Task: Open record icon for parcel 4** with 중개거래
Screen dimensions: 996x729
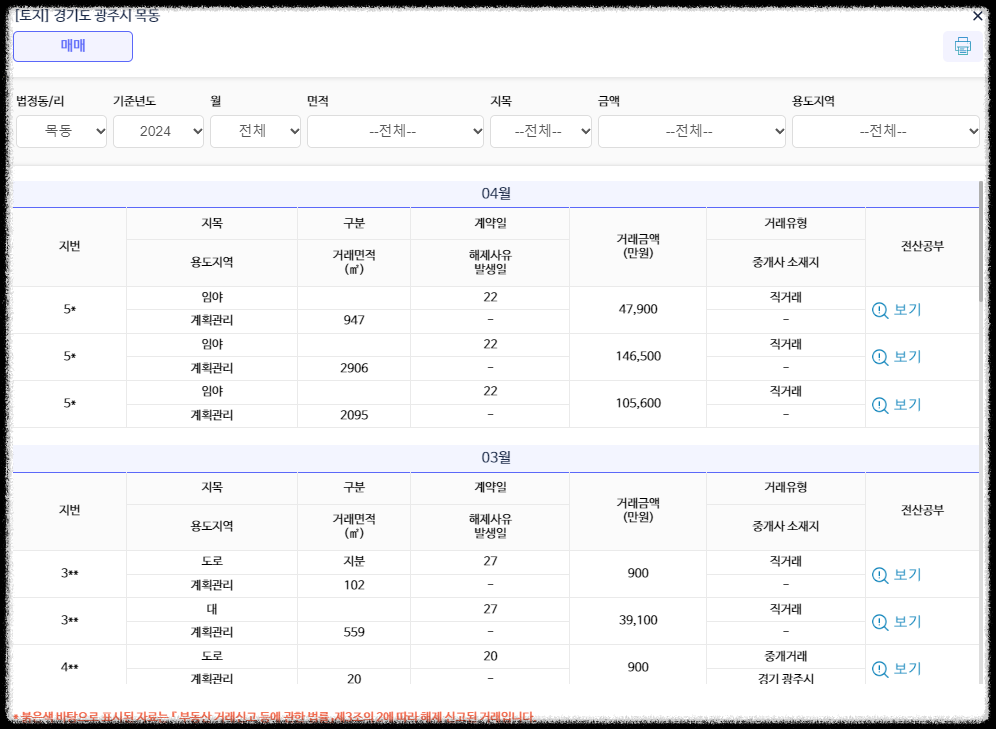Action: 879,668
